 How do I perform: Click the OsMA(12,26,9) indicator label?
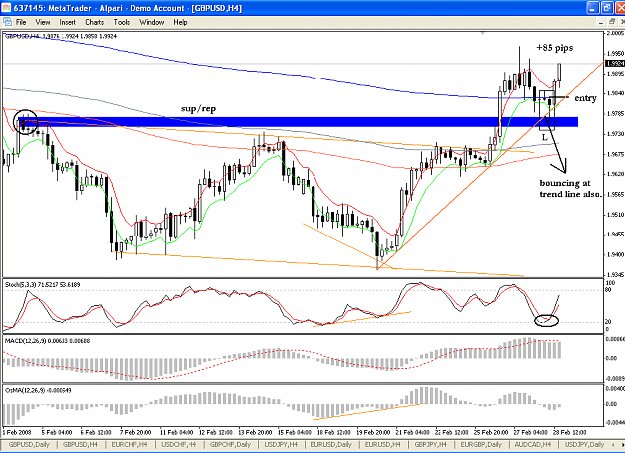[38, 390]
